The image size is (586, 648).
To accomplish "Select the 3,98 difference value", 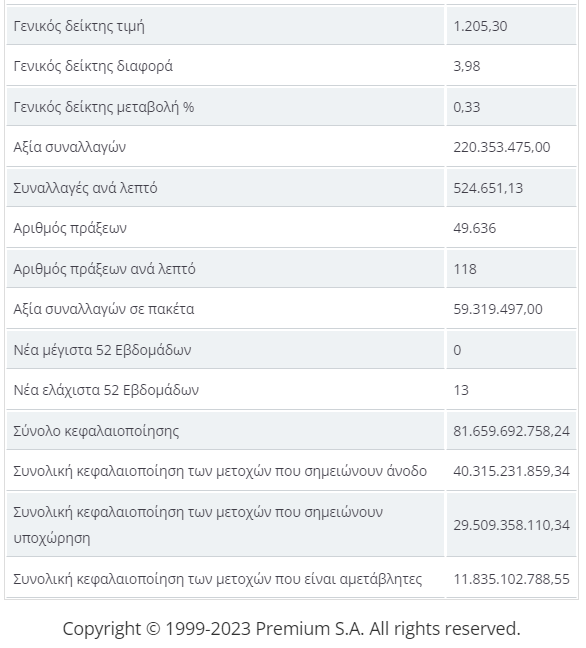I will tap(467, 66).
